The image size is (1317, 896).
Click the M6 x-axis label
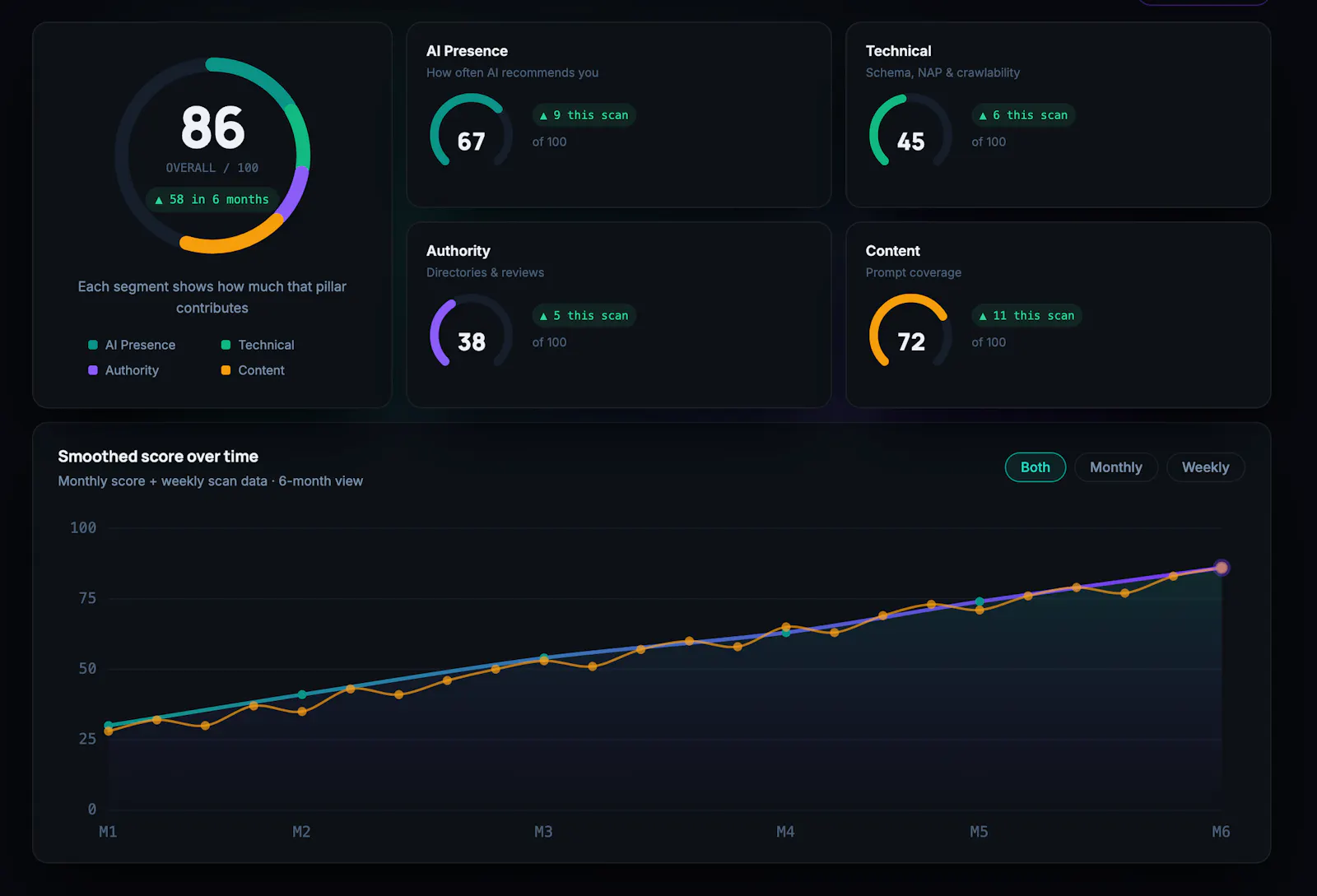tap(1221, 832)
